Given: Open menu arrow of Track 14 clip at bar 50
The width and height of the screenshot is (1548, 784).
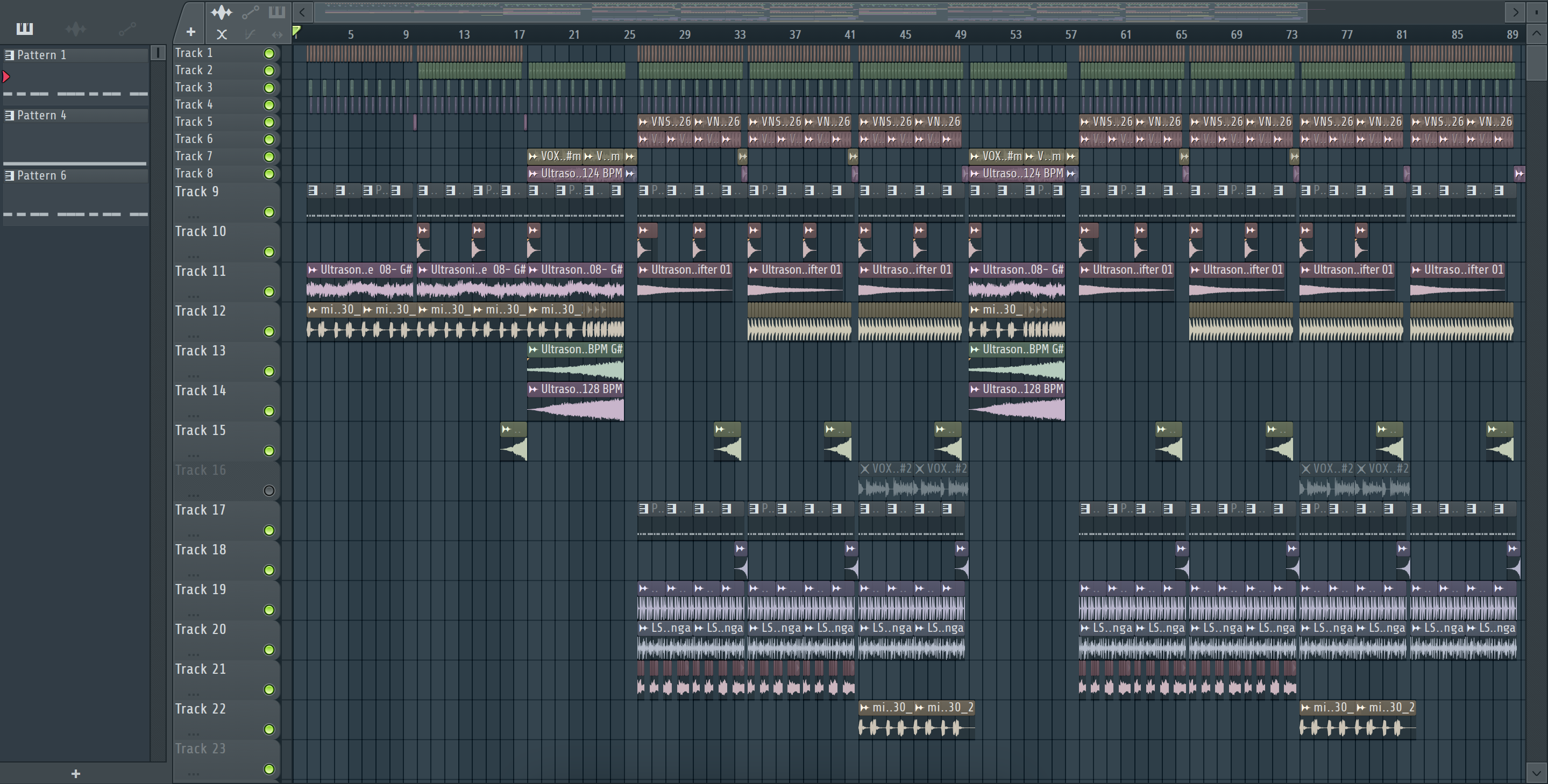Looking at the screenshot, I should coord(975,389).
